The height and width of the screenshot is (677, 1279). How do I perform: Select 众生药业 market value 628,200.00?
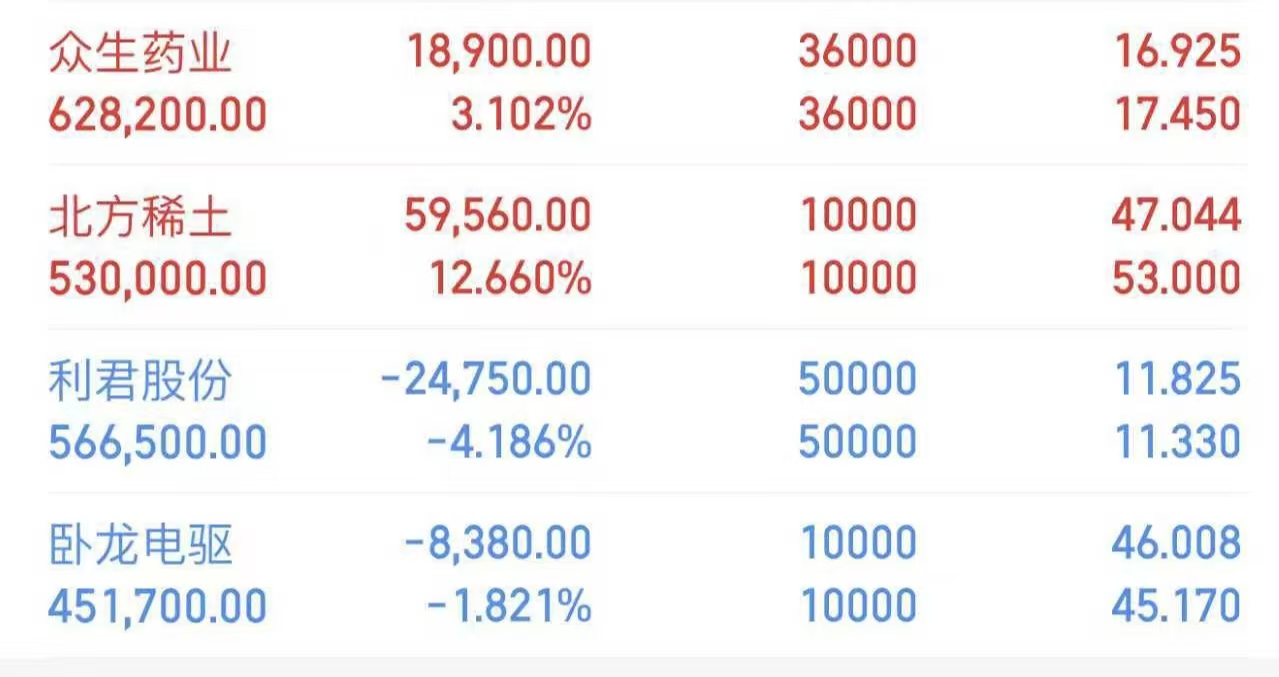(x=158, y=115)
